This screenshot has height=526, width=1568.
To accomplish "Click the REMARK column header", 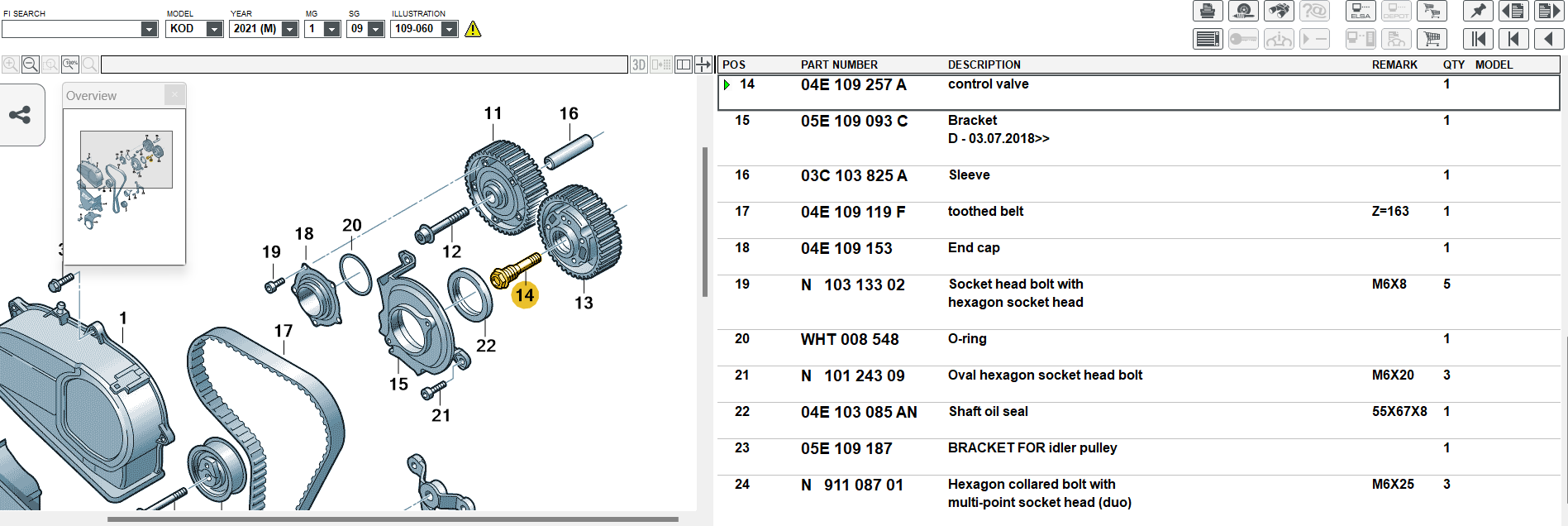I will [1394, 65].
